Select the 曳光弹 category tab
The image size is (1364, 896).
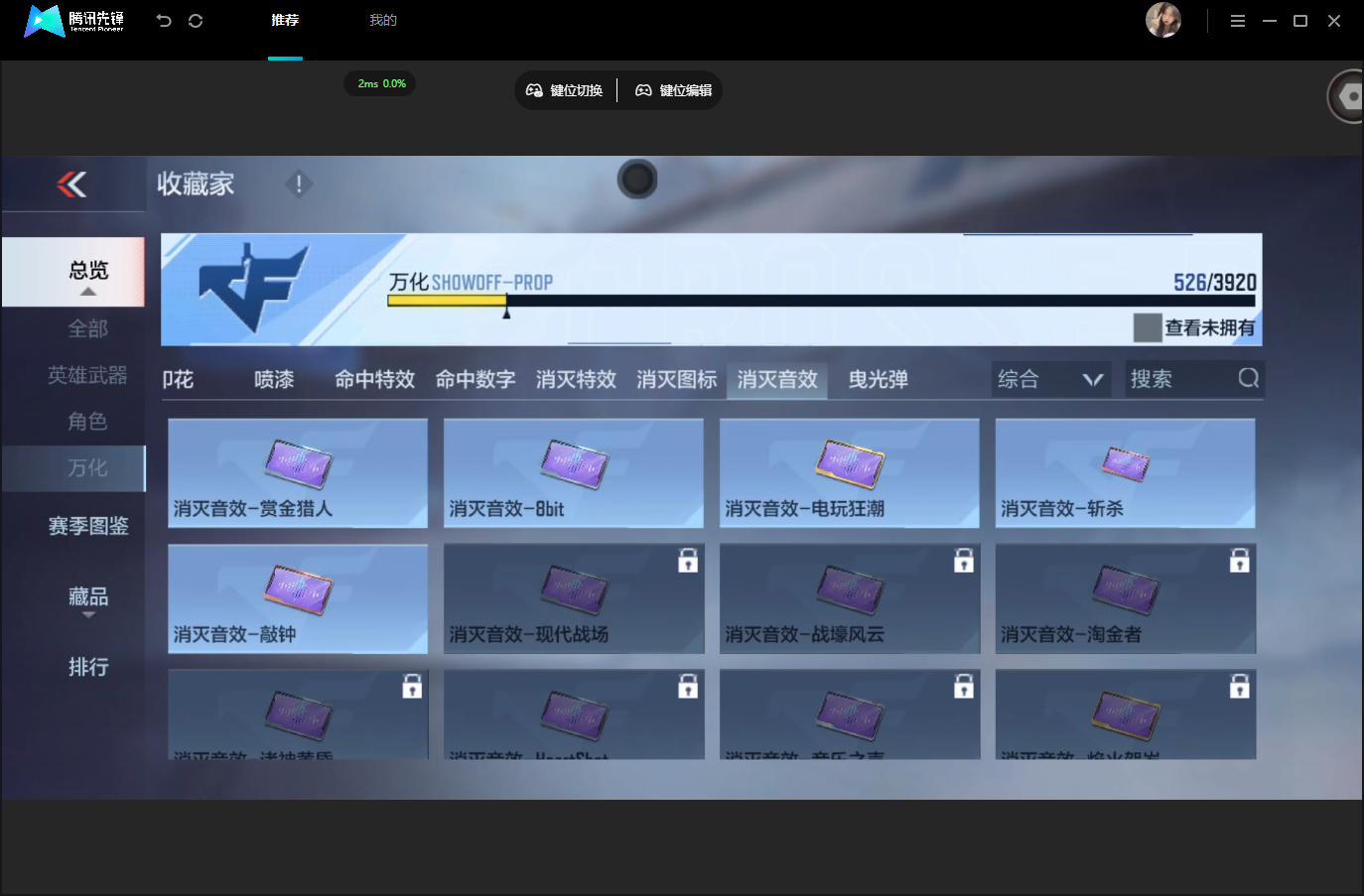(x=879, y=379)
